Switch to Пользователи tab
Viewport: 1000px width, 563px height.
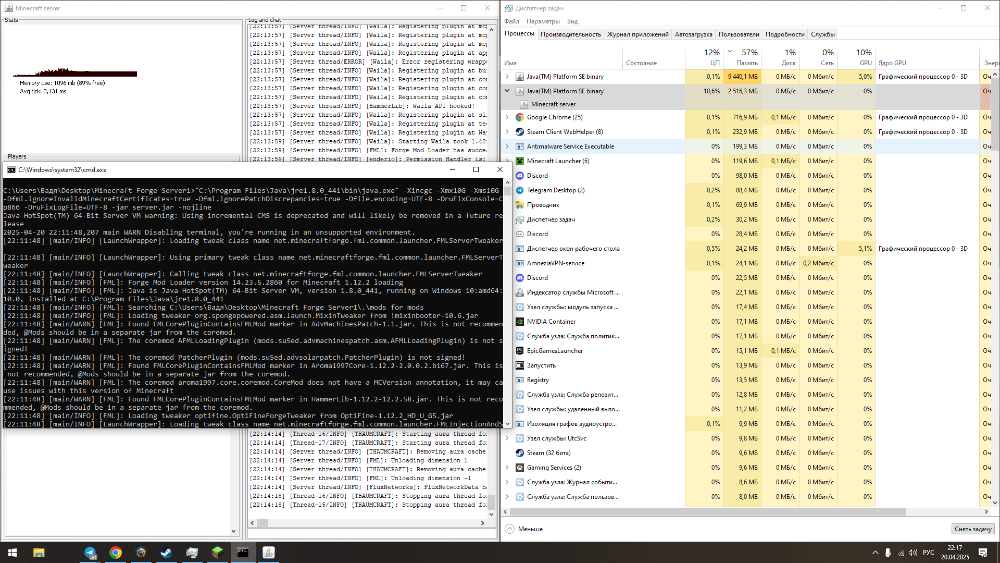(739, 34)
